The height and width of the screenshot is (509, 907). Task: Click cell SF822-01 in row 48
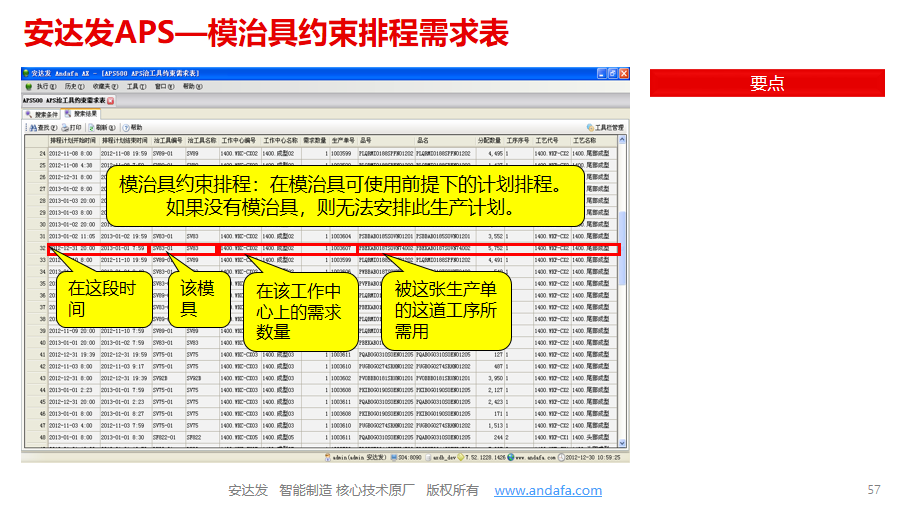(x=168, y=437)
